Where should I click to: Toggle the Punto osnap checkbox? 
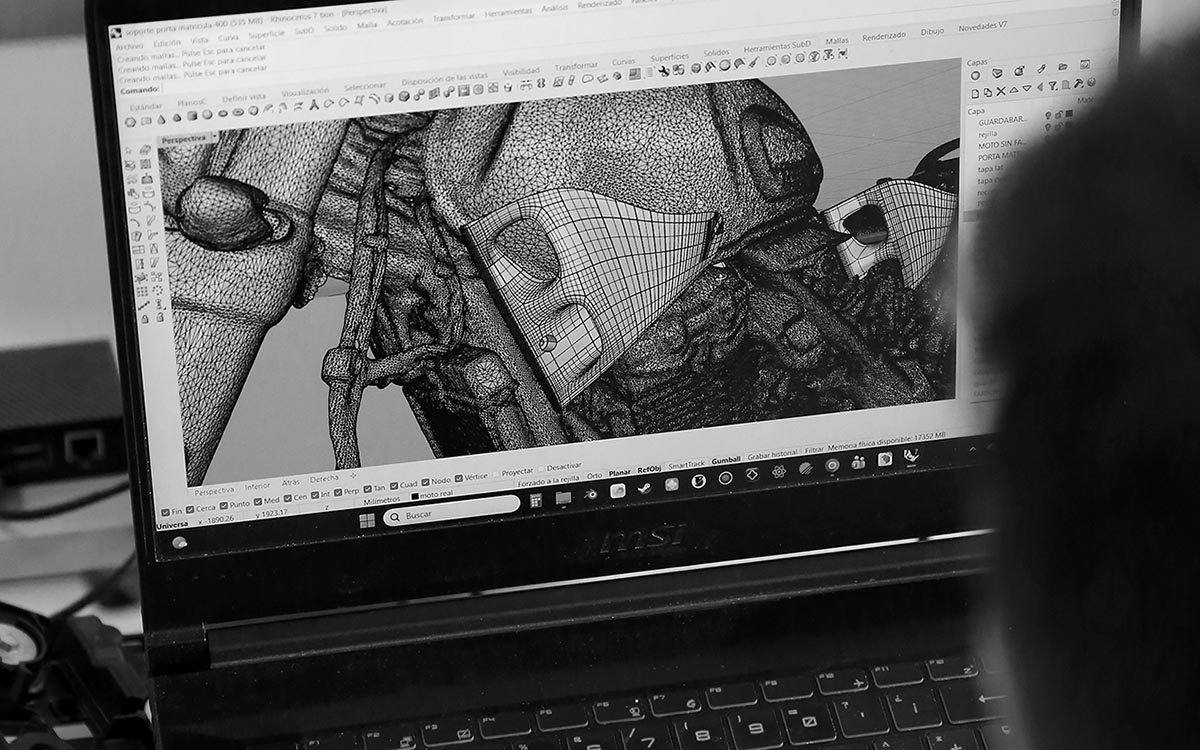(x=224, y=505)
